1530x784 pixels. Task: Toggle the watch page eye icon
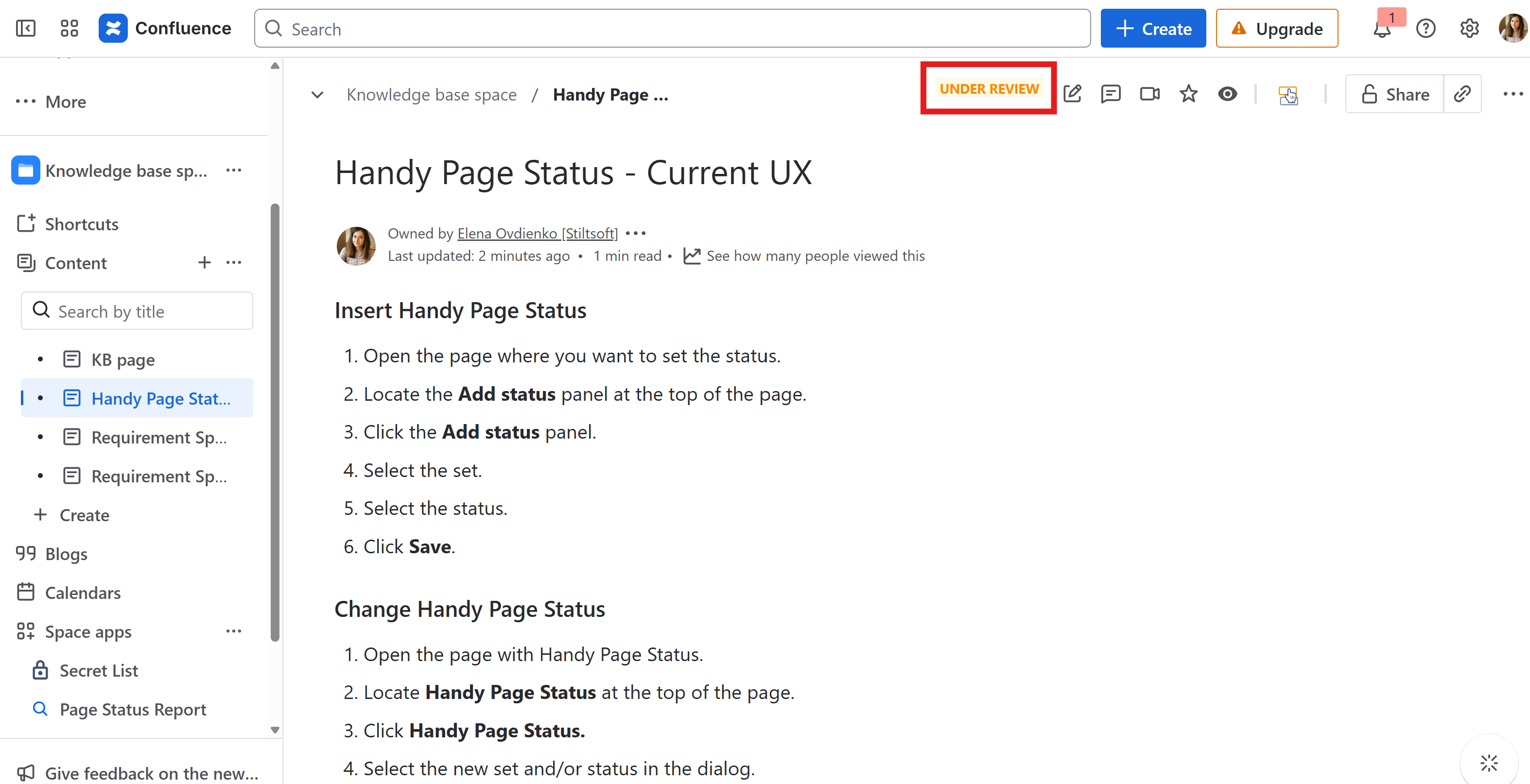(x=1227, y=94)
